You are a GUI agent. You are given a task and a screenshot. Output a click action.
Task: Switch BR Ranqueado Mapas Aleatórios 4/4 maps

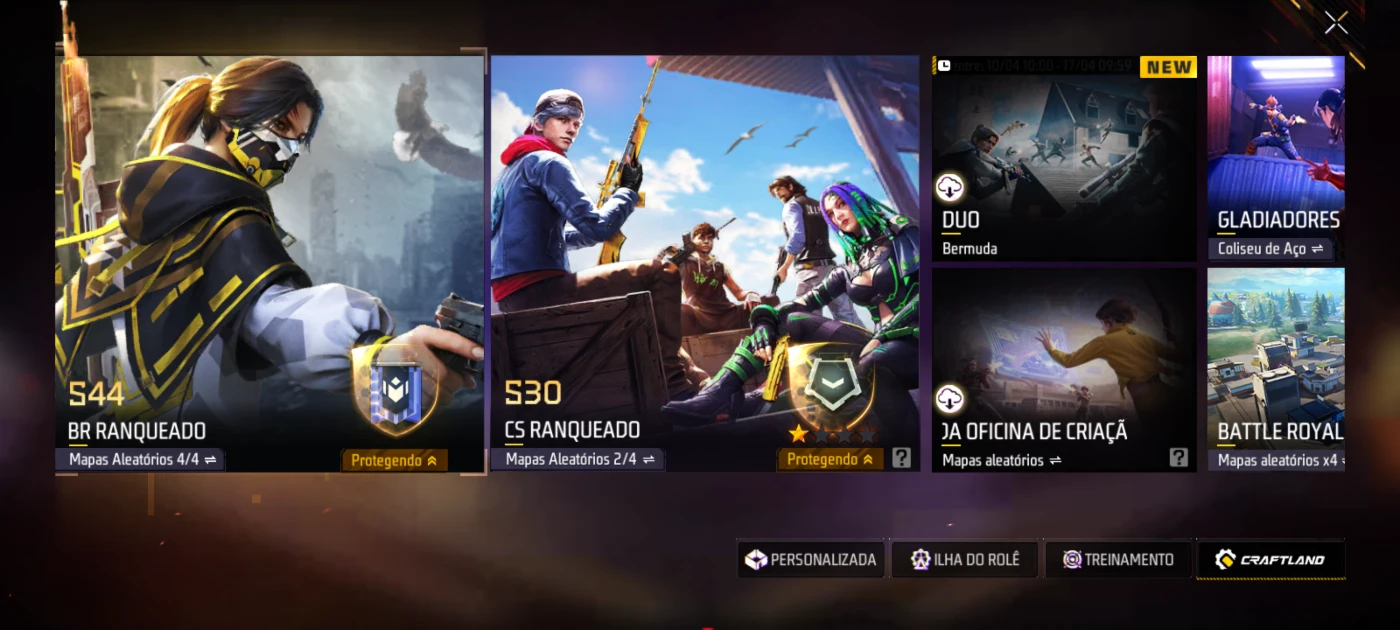click(140, 460)
